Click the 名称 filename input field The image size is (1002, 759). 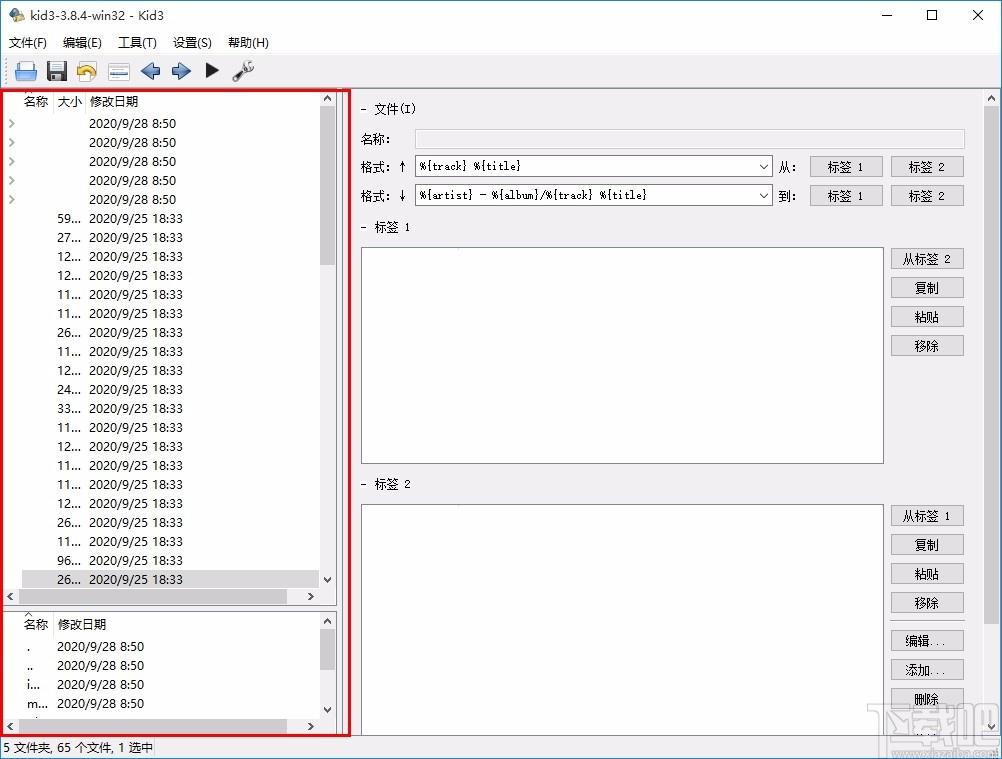click(x=690, y=139)
